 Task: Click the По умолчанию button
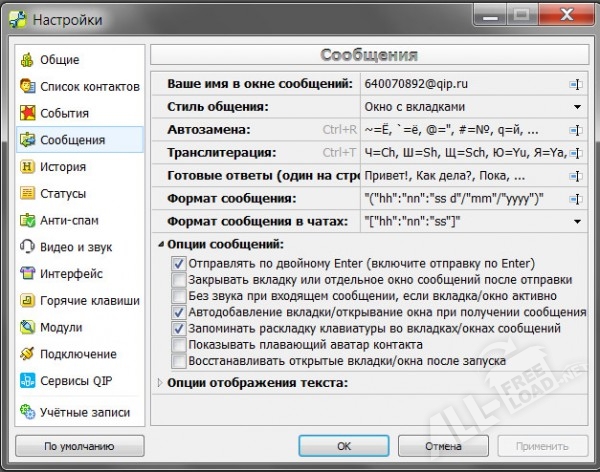tap(79, 446)
